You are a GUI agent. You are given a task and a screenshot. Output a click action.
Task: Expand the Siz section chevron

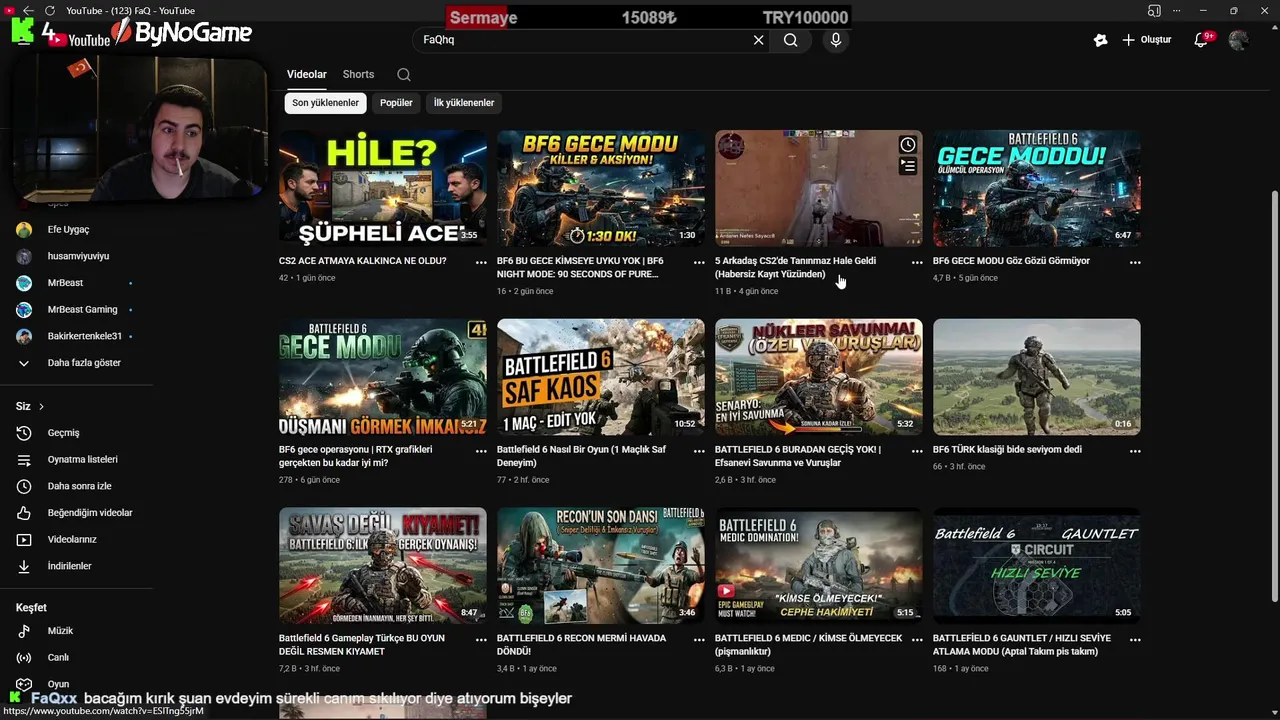pyautogui.click(x=41, y=407)
